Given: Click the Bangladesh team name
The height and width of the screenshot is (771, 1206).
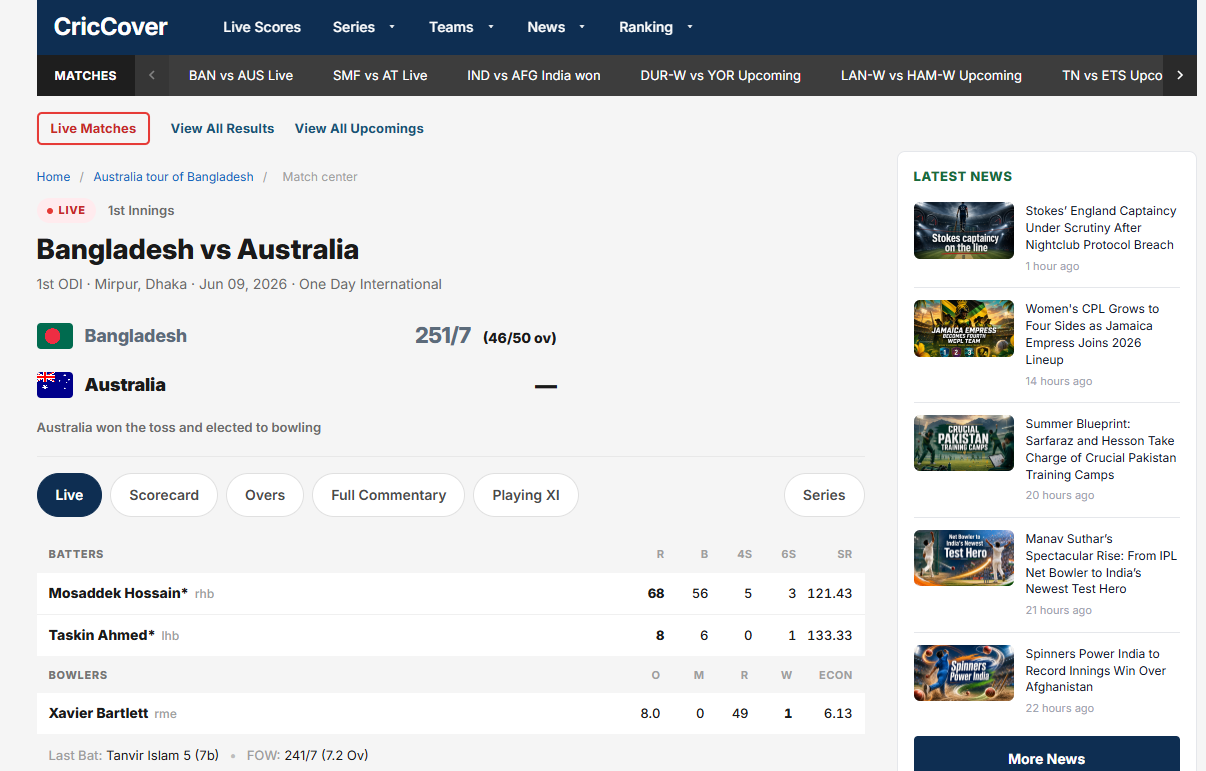Looking at the screenshot, I should pyautogui.click(x=136, y=336).
